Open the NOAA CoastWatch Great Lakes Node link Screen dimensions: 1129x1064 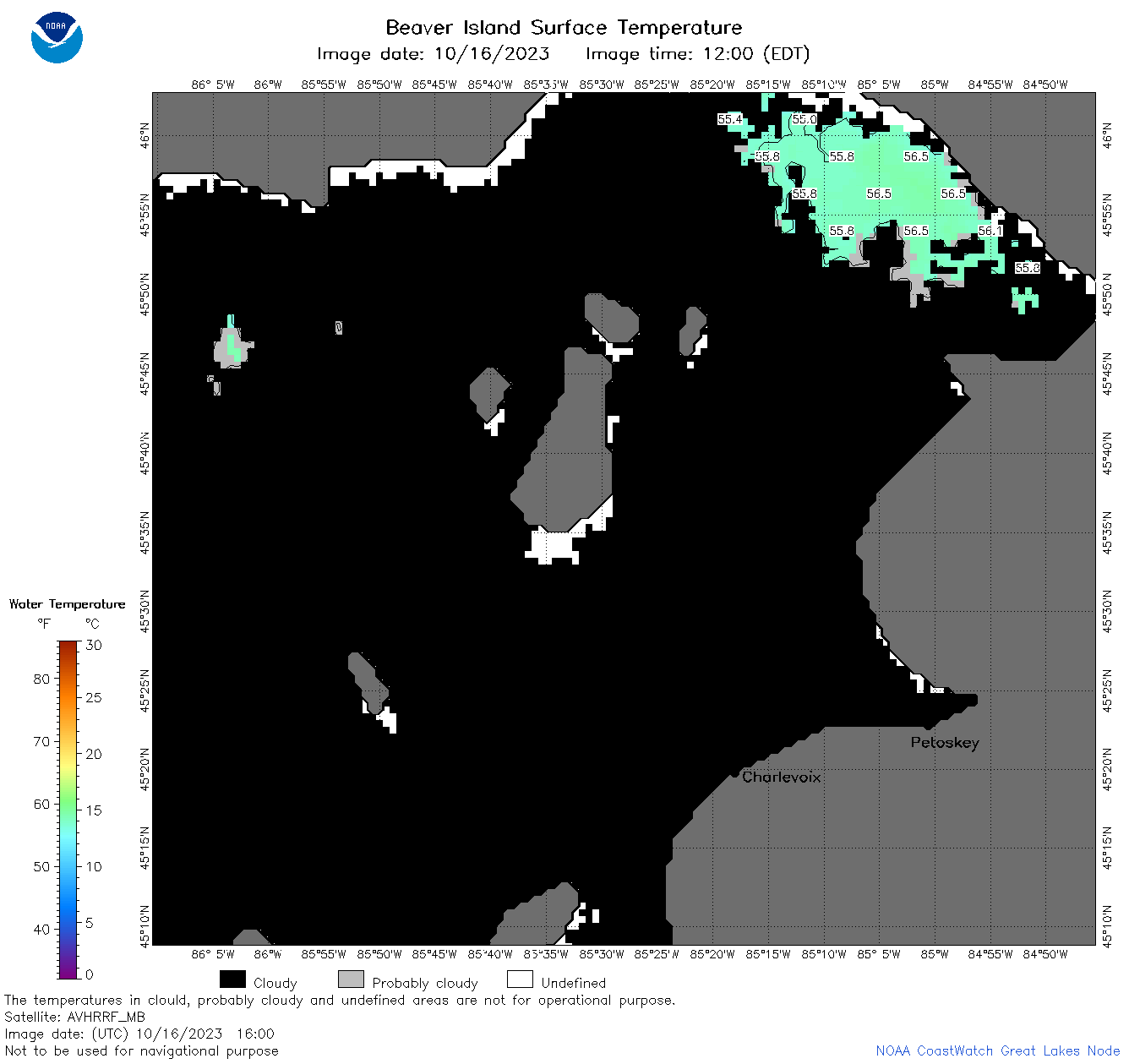tap(997, 1050)
